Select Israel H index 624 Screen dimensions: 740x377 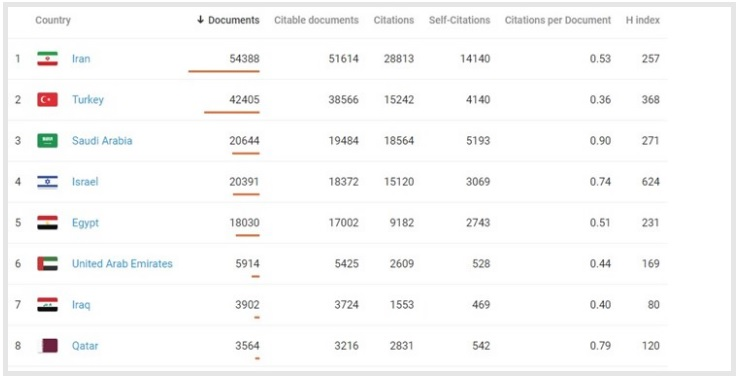650,182
